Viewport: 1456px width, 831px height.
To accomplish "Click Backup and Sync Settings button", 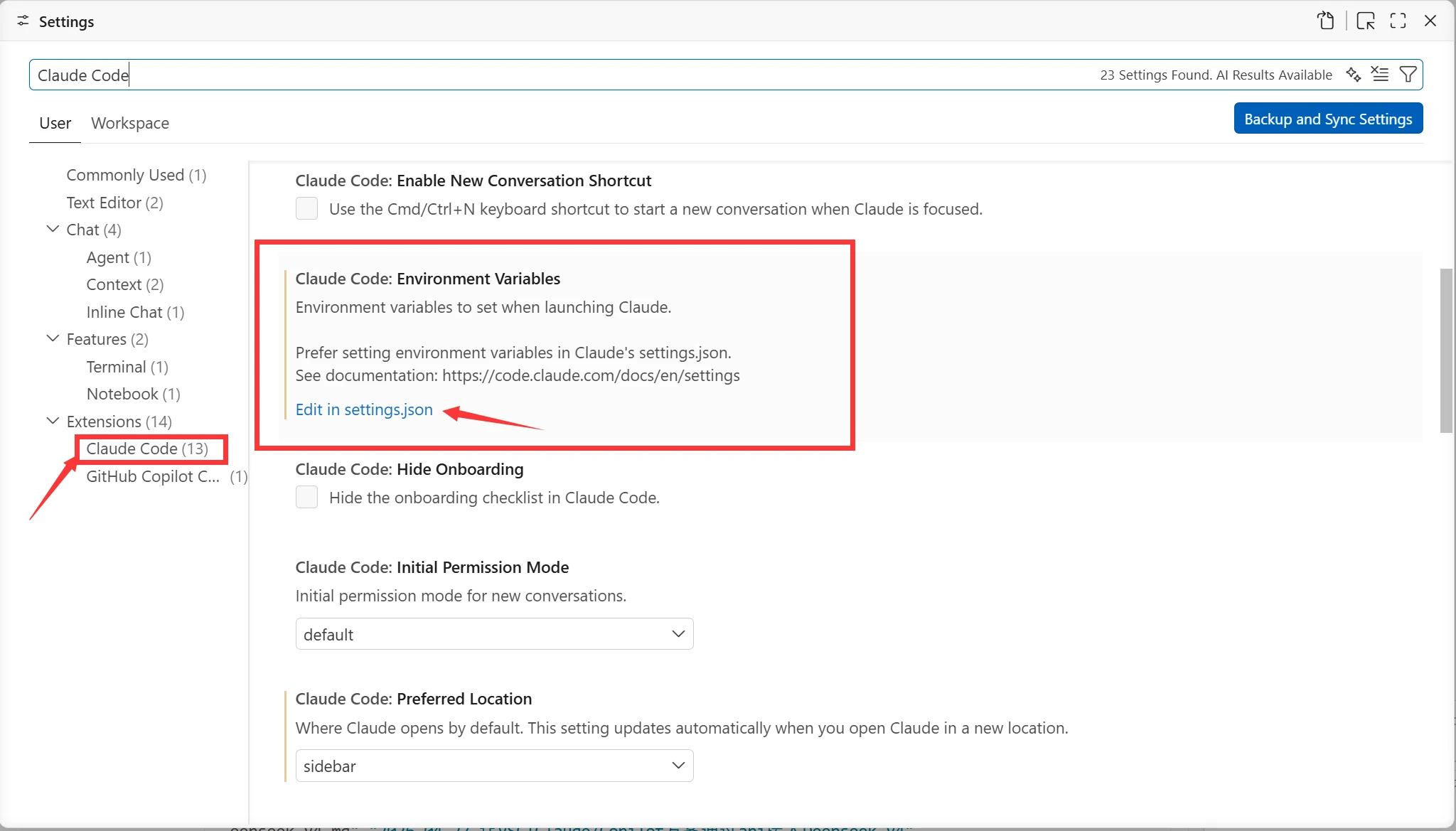I will (1327, 119).
